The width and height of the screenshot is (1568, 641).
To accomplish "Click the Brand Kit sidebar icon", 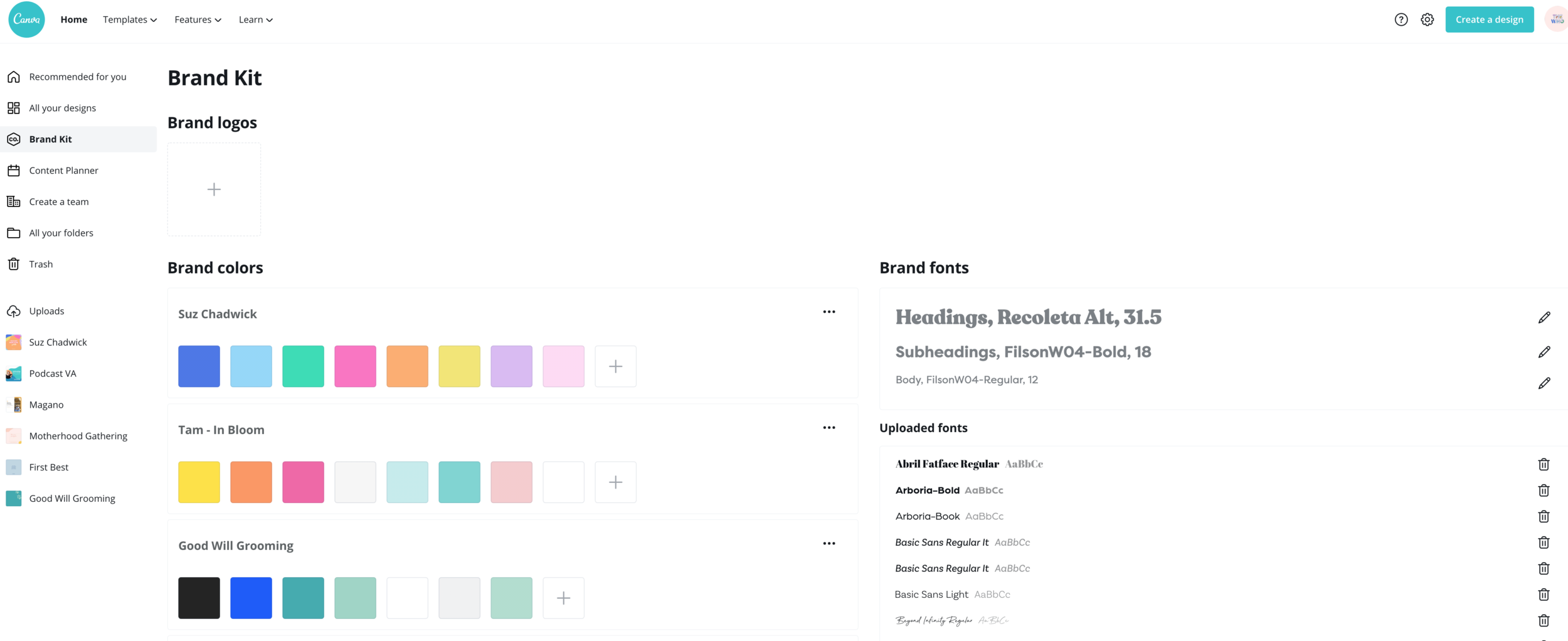I will point(14,139).
